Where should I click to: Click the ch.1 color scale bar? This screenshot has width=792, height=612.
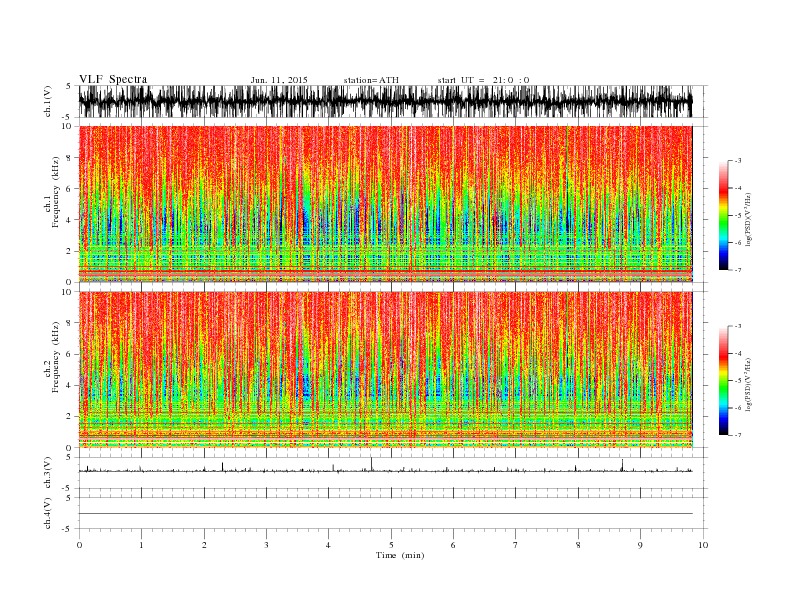click(723, 216)
